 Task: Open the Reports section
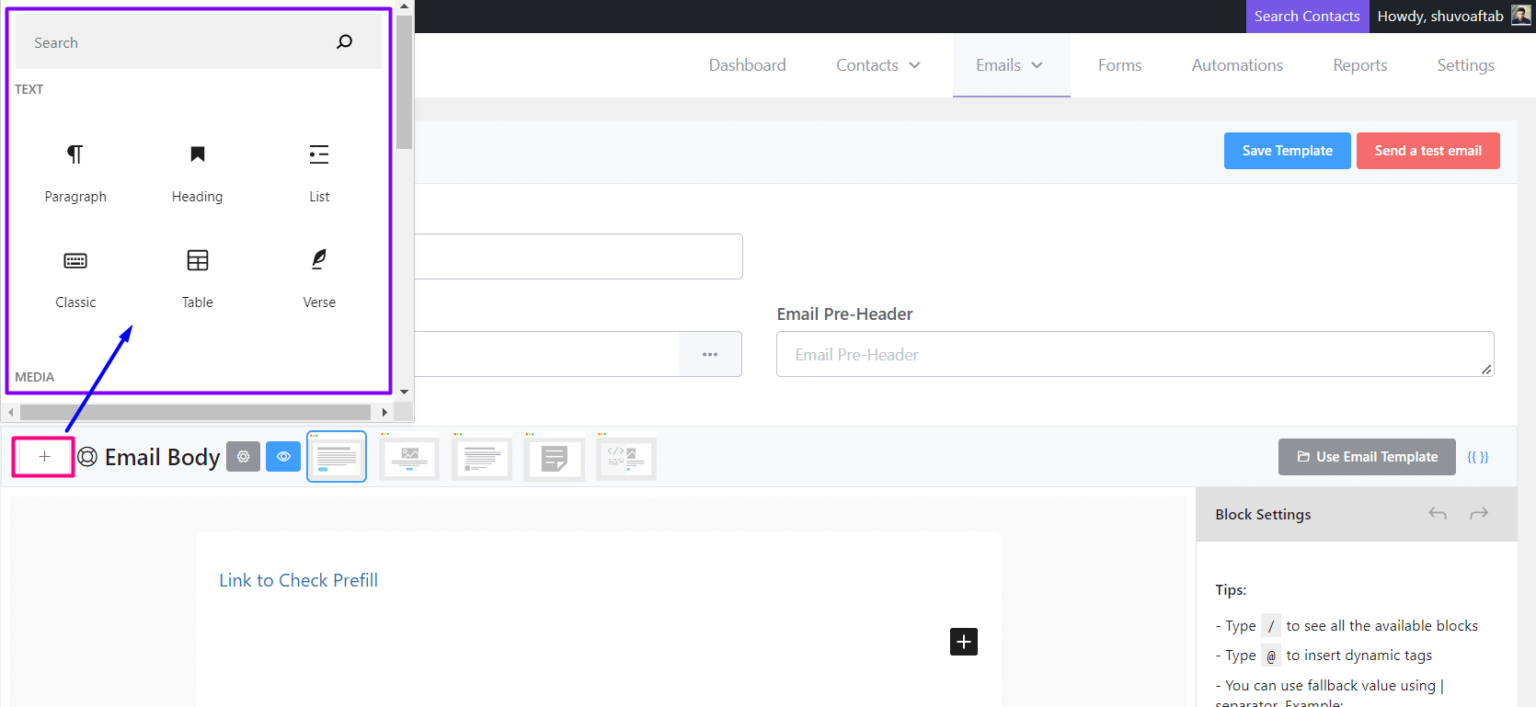tap(1359, 64)
